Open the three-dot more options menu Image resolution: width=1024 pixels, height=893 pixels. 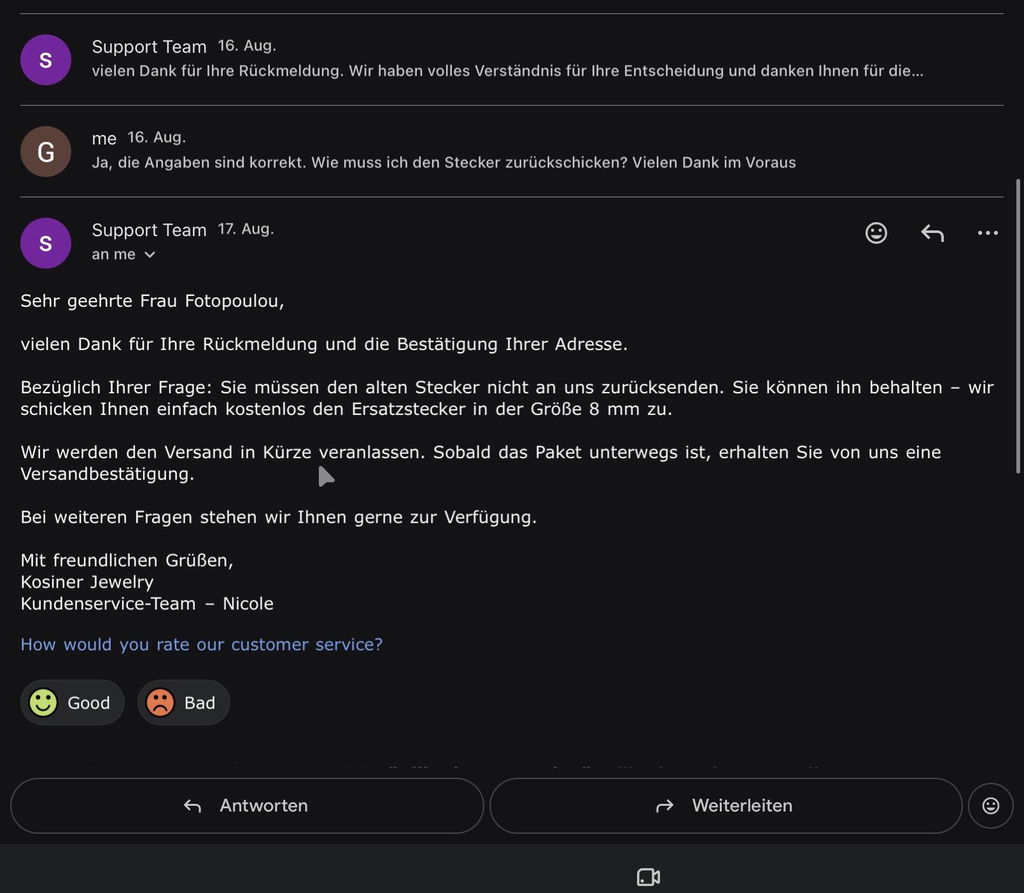coord(987,233)
